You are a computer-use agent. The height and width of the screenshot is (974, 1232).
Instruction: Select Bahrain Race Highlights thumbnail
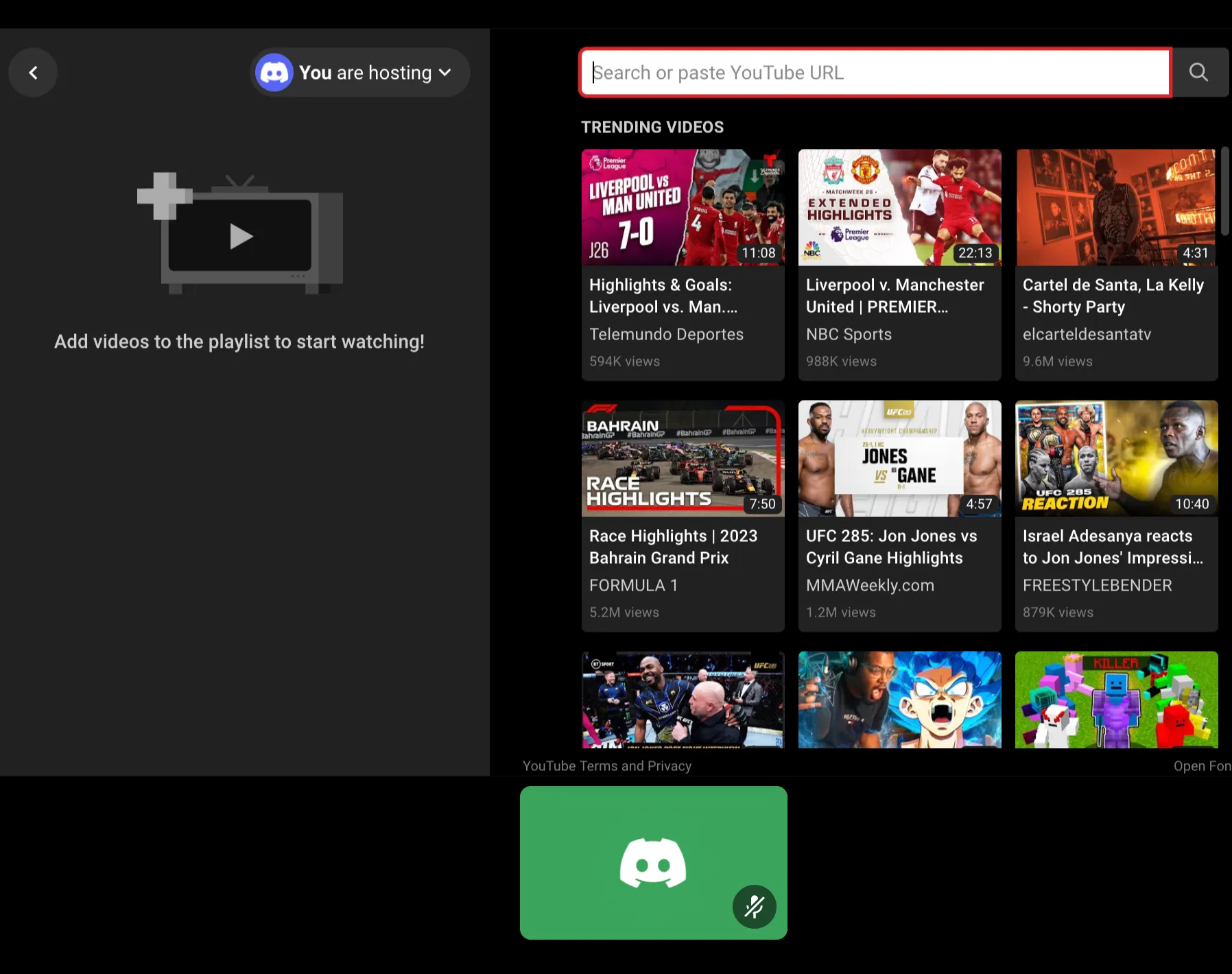[683, 458]
